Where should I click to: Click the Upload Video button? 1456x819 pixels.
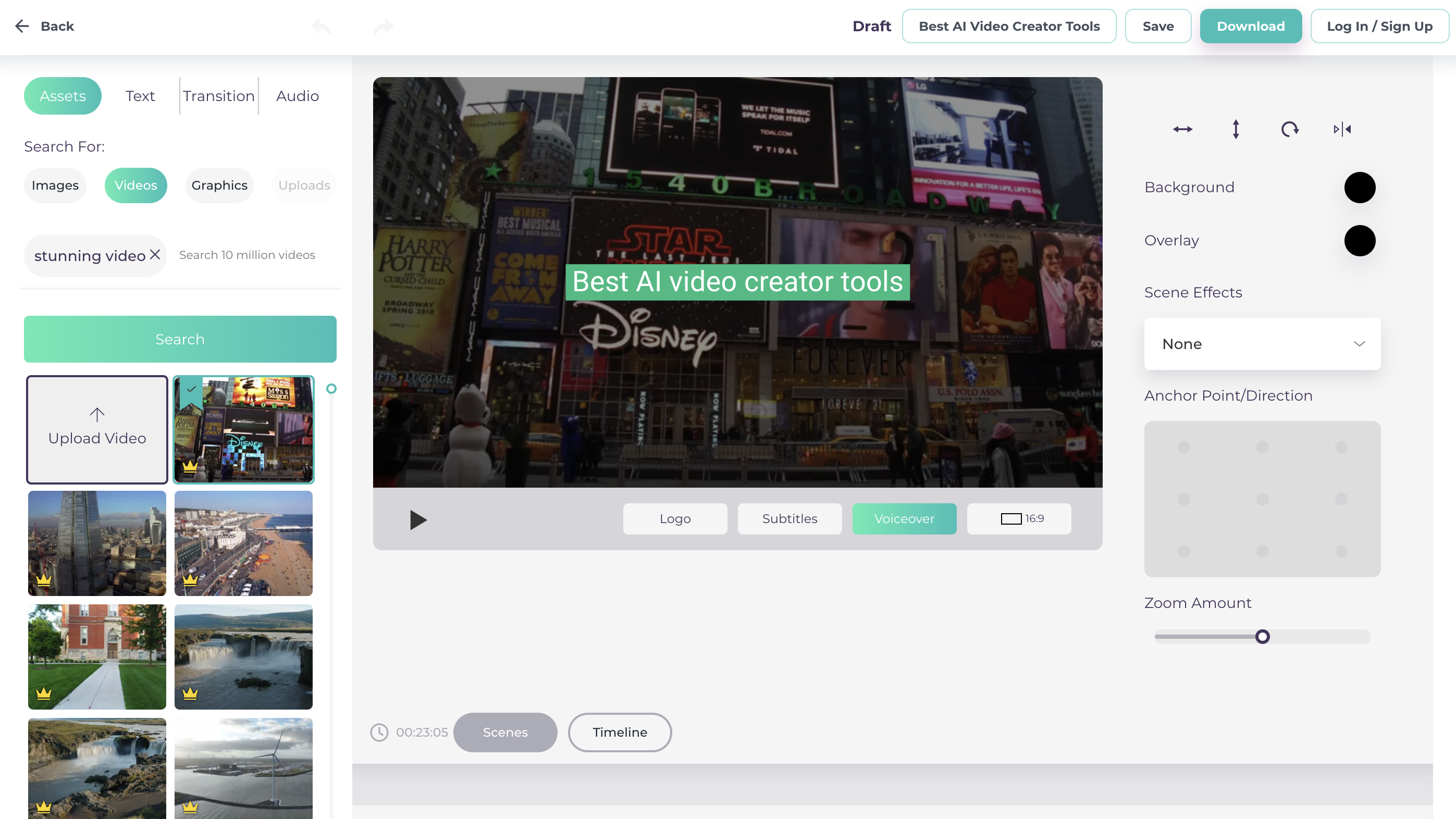coord(96,429)
